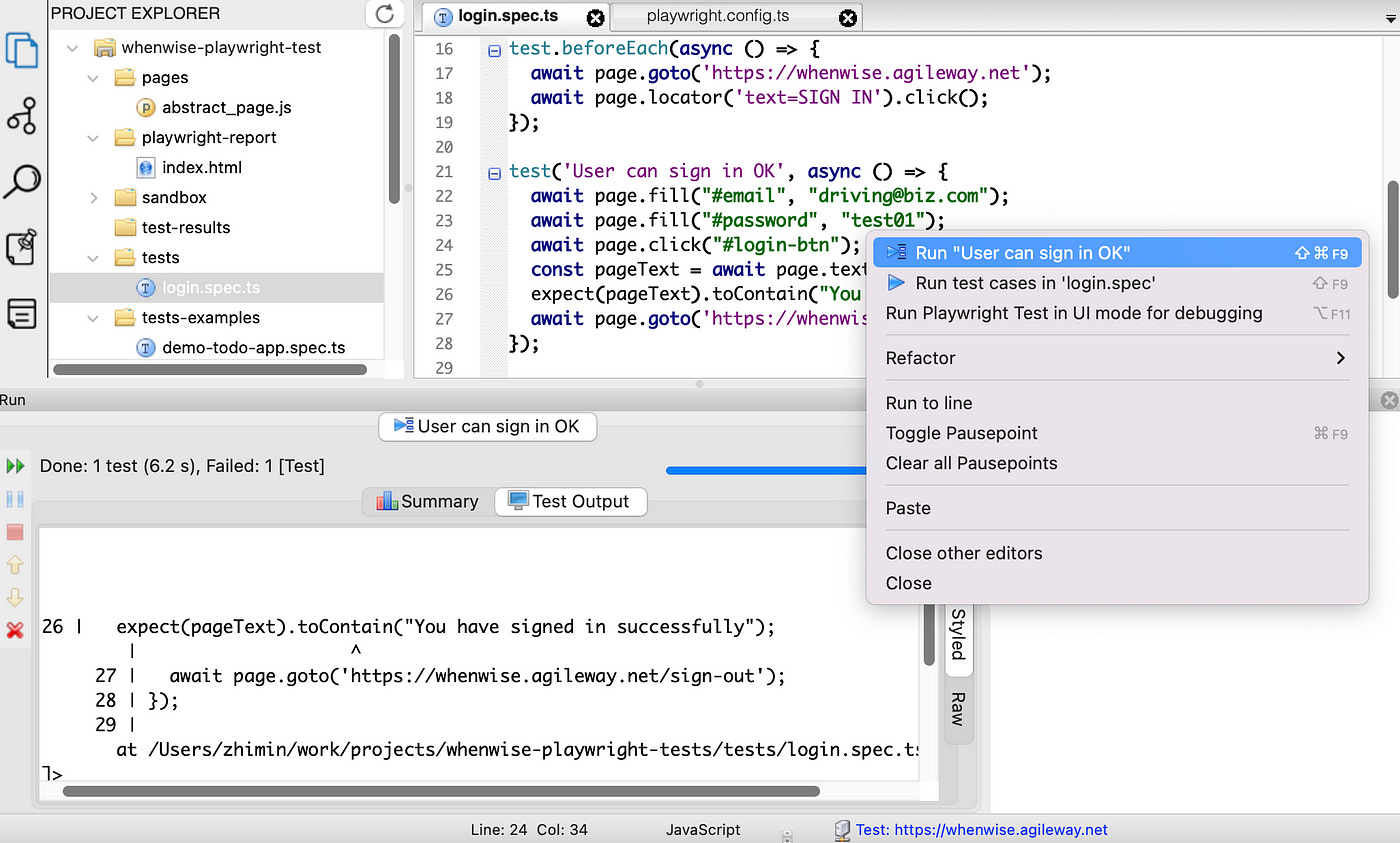The width and height of the screenshot is (1400, 843).
Task: Click the JavaScript language indicator
Action: (703, 830)
